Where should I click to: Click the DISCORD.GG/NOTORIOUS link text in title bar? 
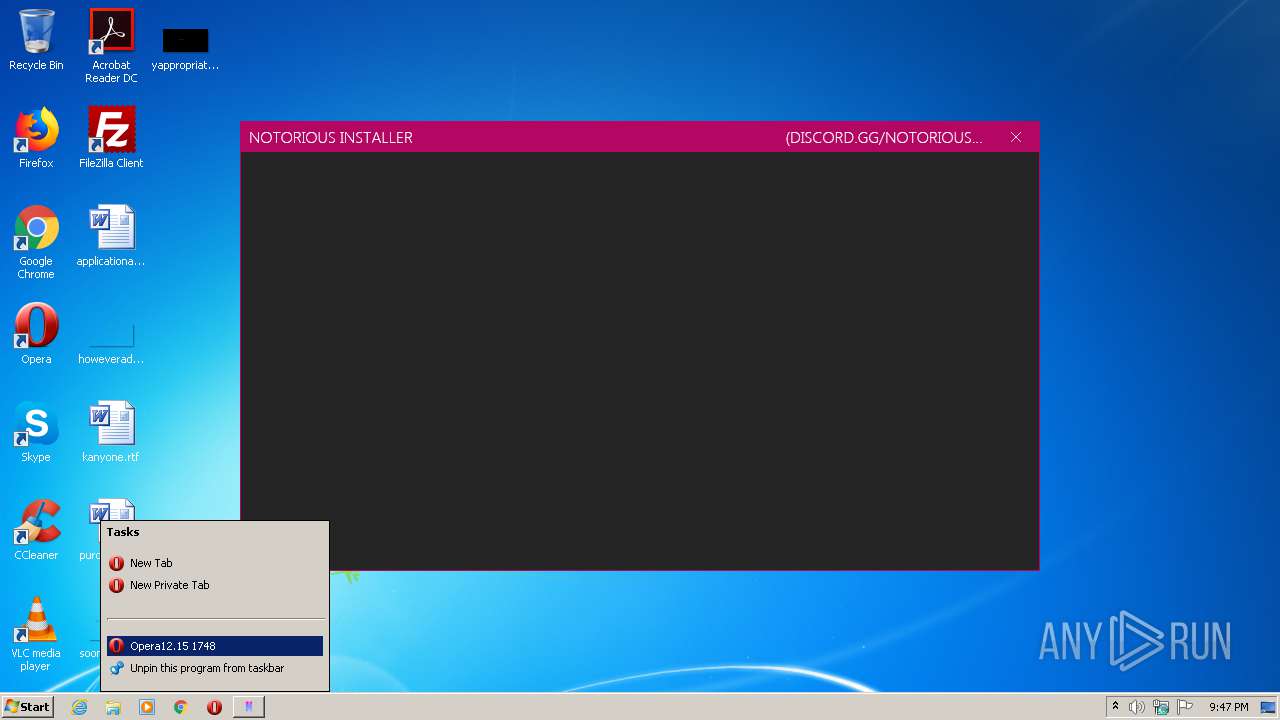point(884,138)
